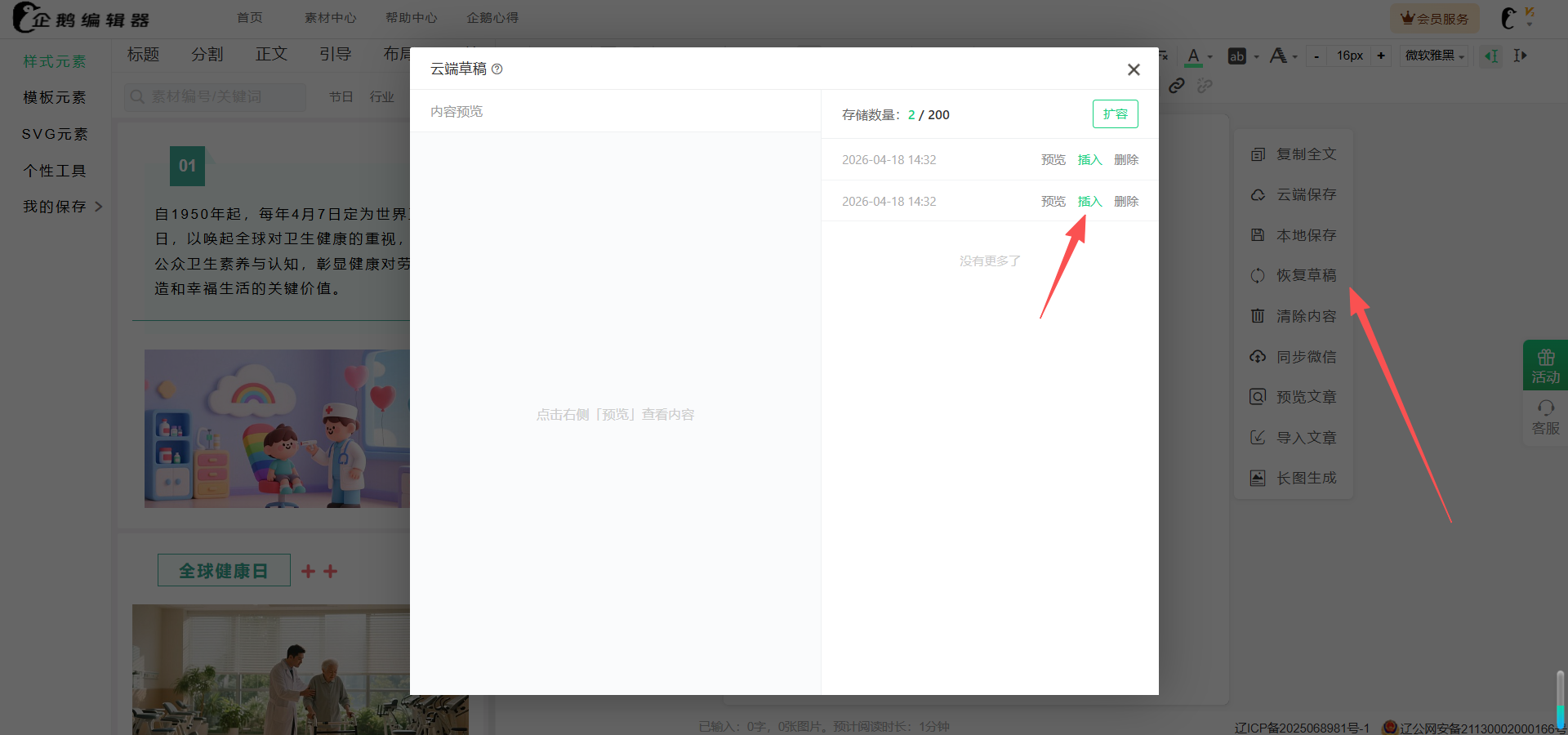
Task: Click the 复制全文 copy icon
Action: click(x=1258, y=154)
